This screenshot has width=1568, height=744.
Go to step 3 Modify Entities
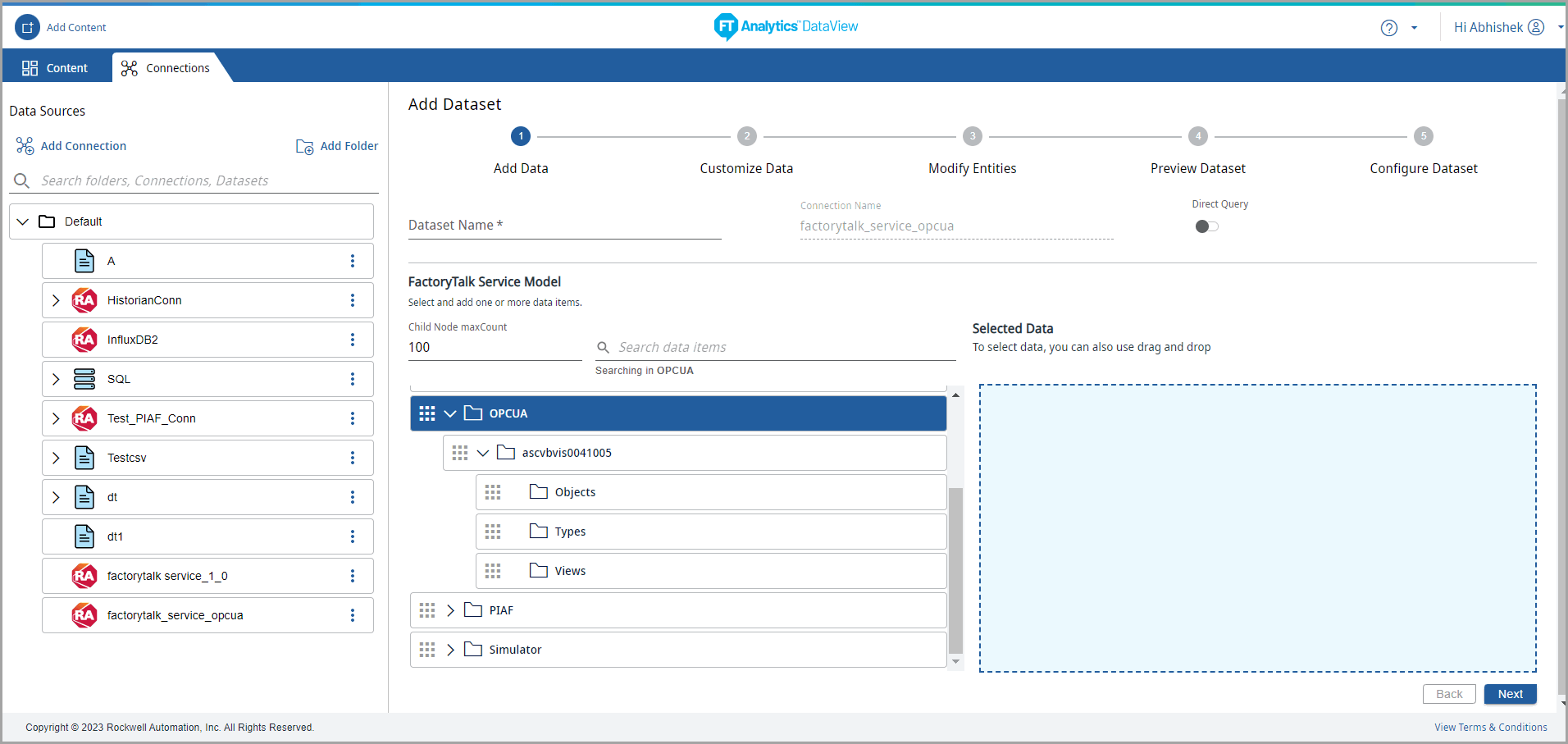(972, 136)
